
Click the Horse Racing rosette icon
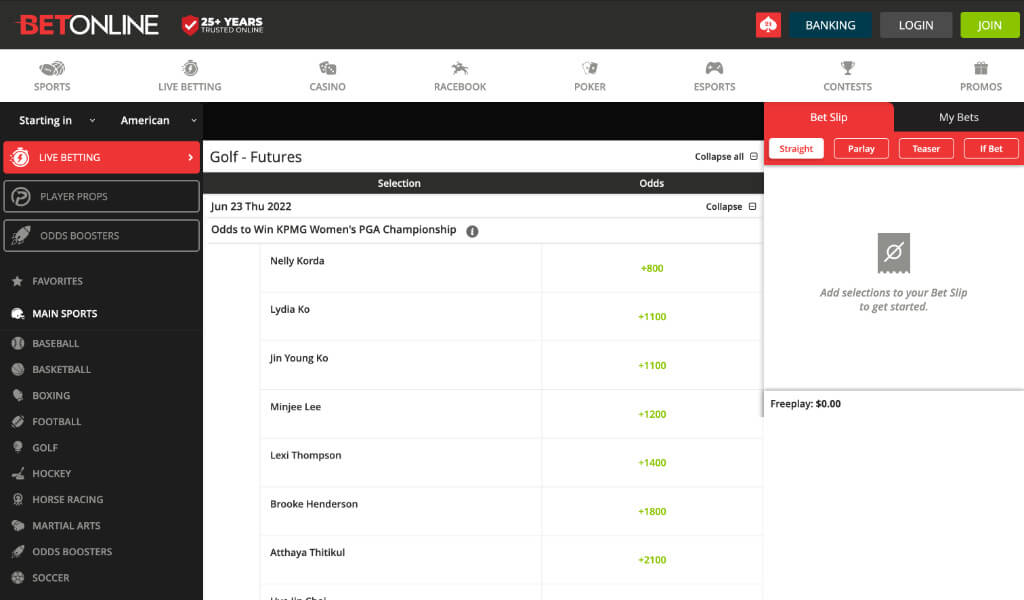coord(18,499)
